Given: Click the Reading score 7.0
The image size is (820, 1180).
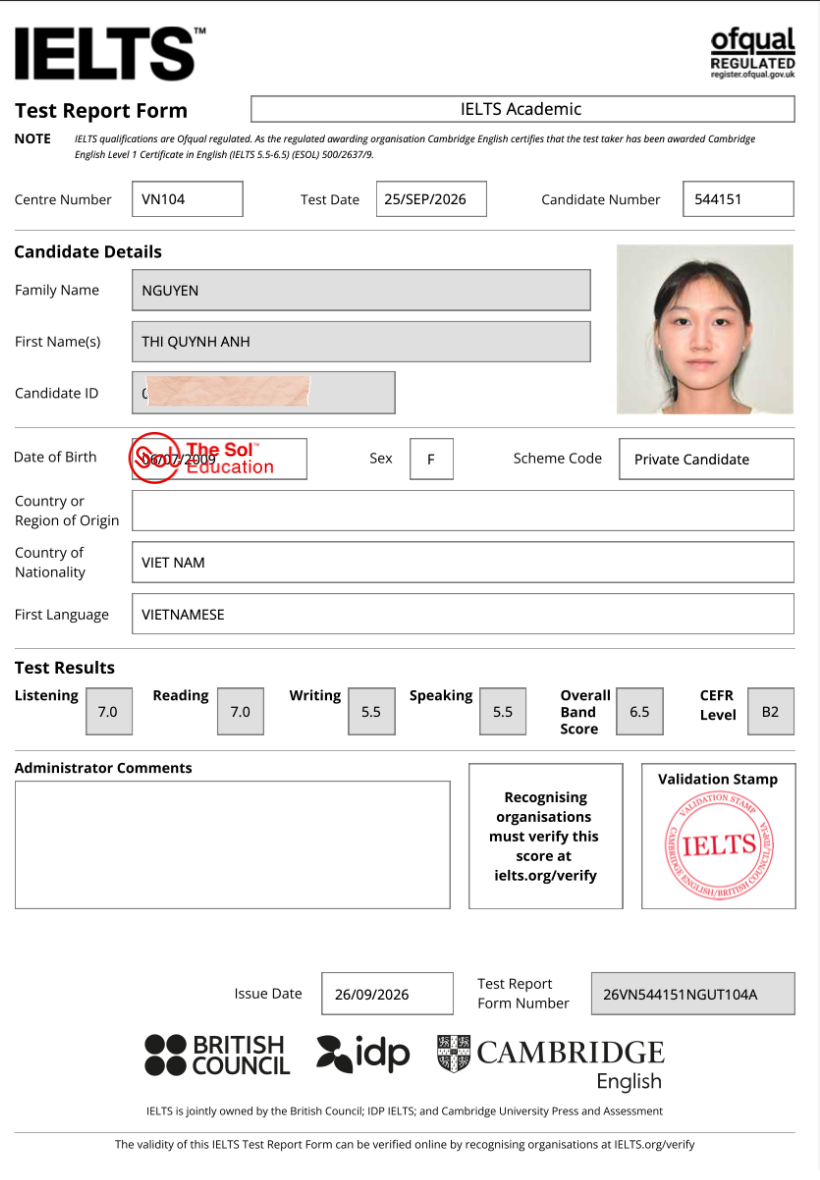Looking at the screenshot, I should pos(241,711).
